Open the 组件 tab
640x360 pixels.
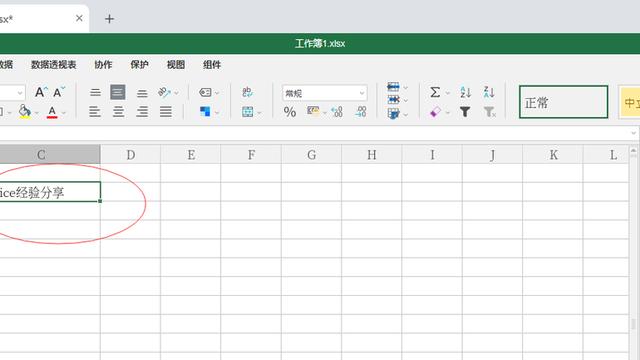212,64
